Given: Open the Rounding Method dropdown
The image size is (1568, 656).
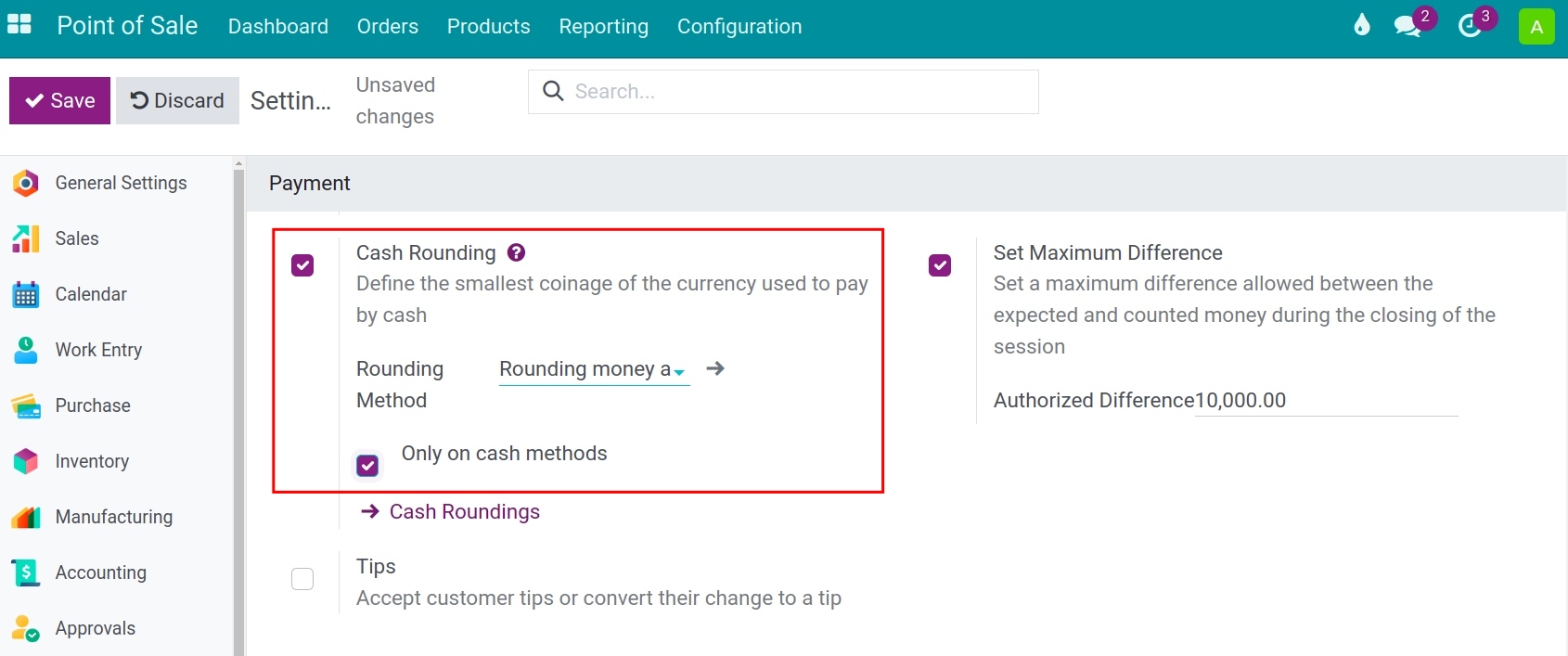Looking at the screenshot, I should (x=594, y=369).
